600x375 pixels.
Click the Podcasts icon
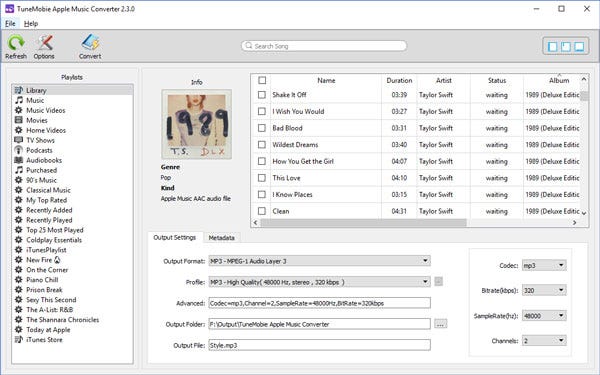tap(18, 150)
